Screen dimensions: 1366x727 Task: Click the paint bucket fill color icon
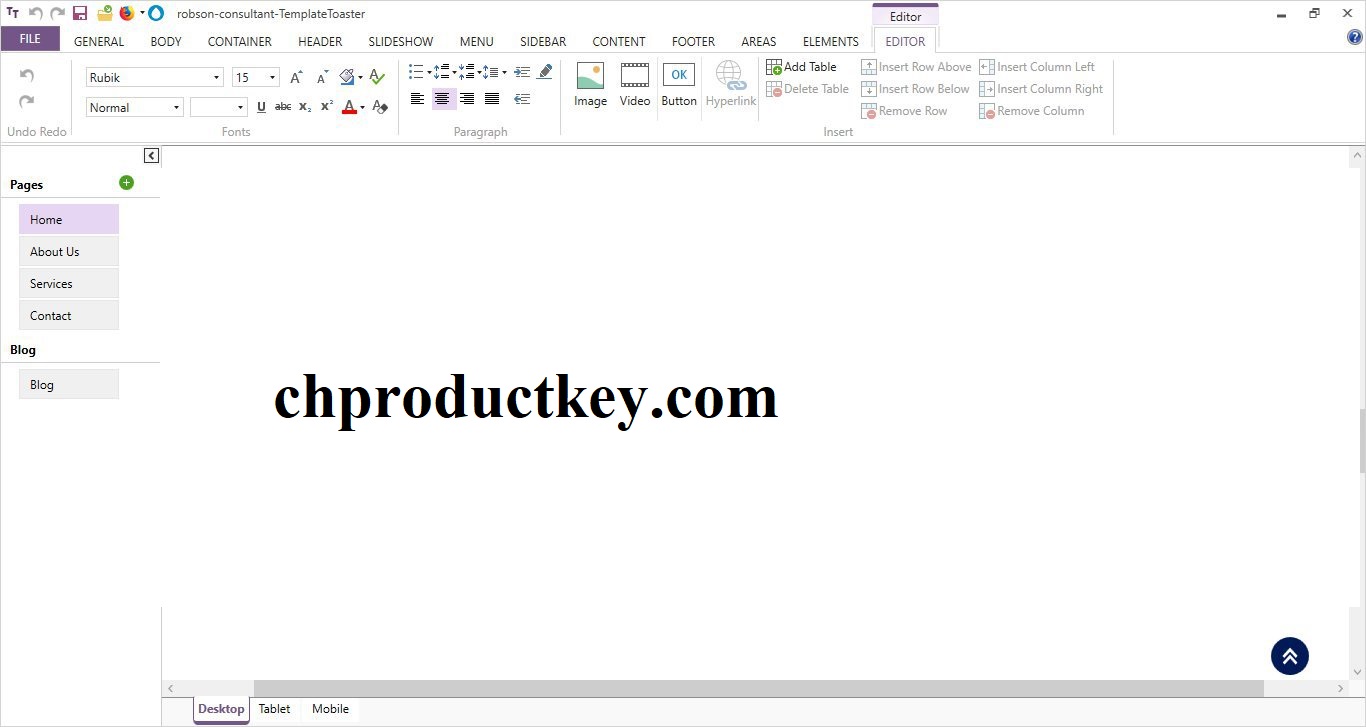(347, 77)
